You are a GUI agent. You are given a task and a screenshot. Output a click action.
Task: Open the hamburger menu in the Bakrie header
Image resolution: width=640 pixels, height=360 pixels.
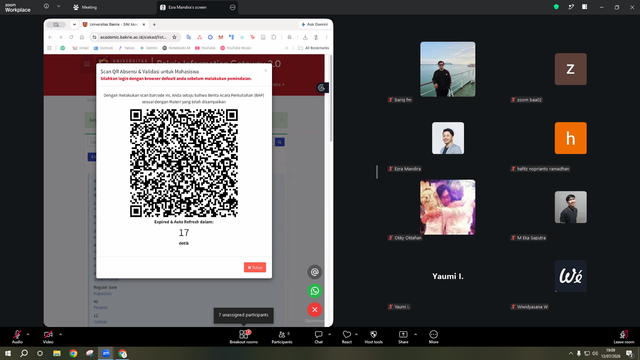(87, 64)
